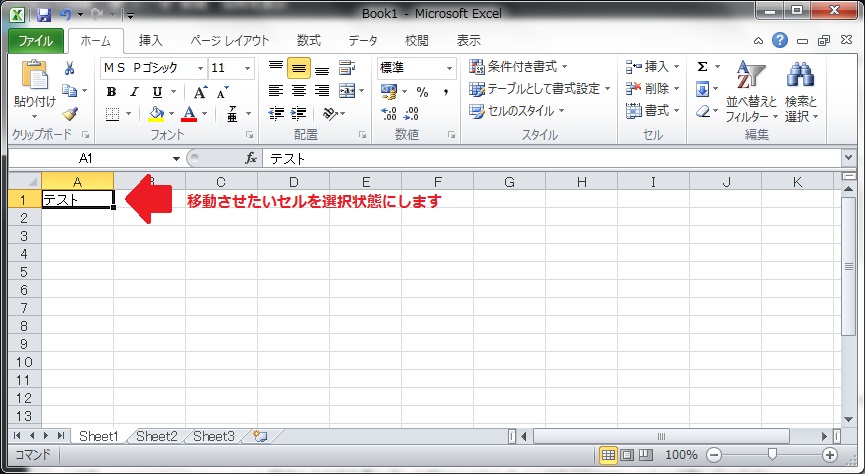Screen dimensions: 865x474
Task: Switch to the 挿入 tab
Action: tap(151, 41)
